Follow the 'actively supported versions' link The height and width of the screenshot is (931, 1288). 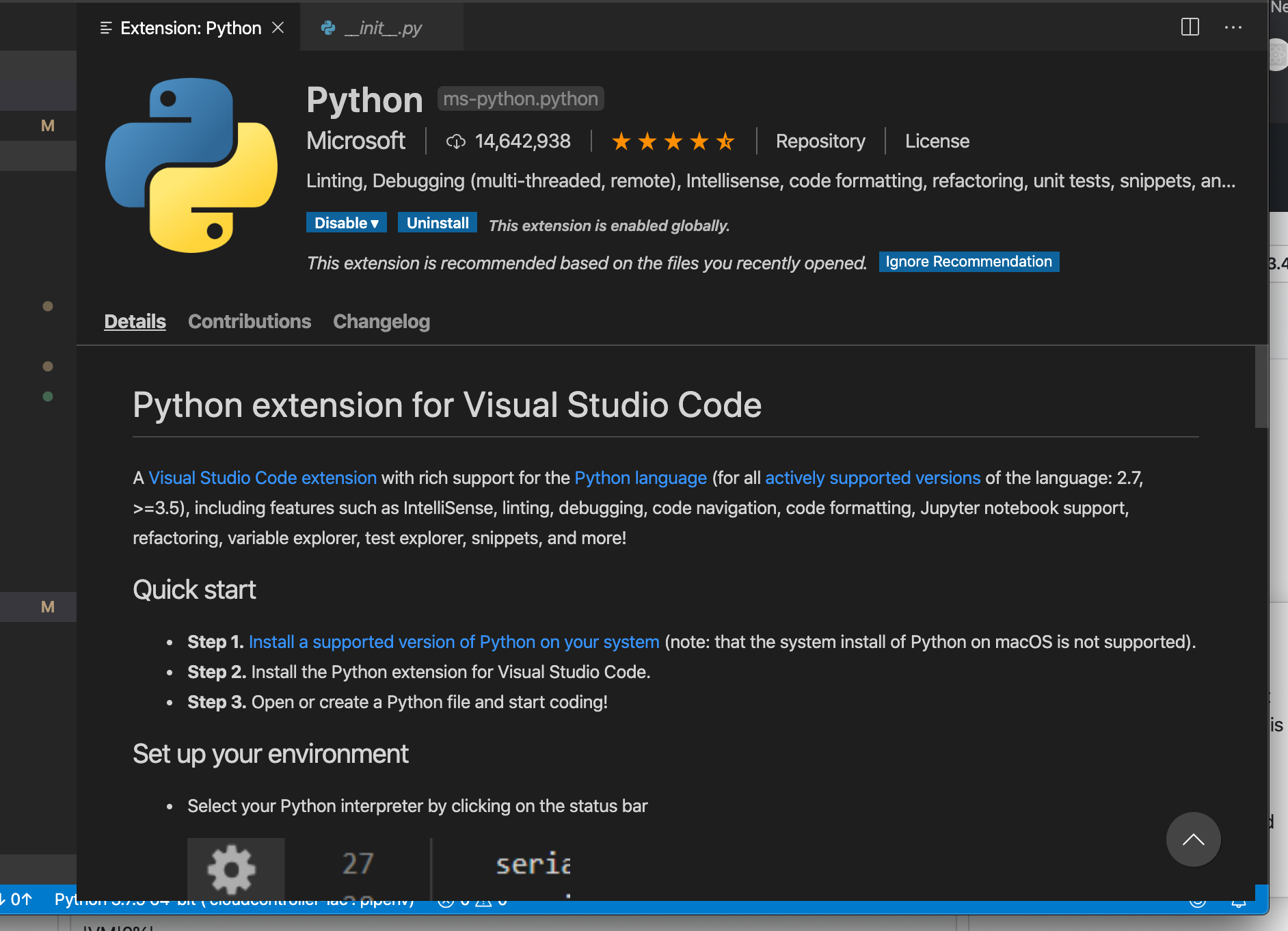(872, 478)
